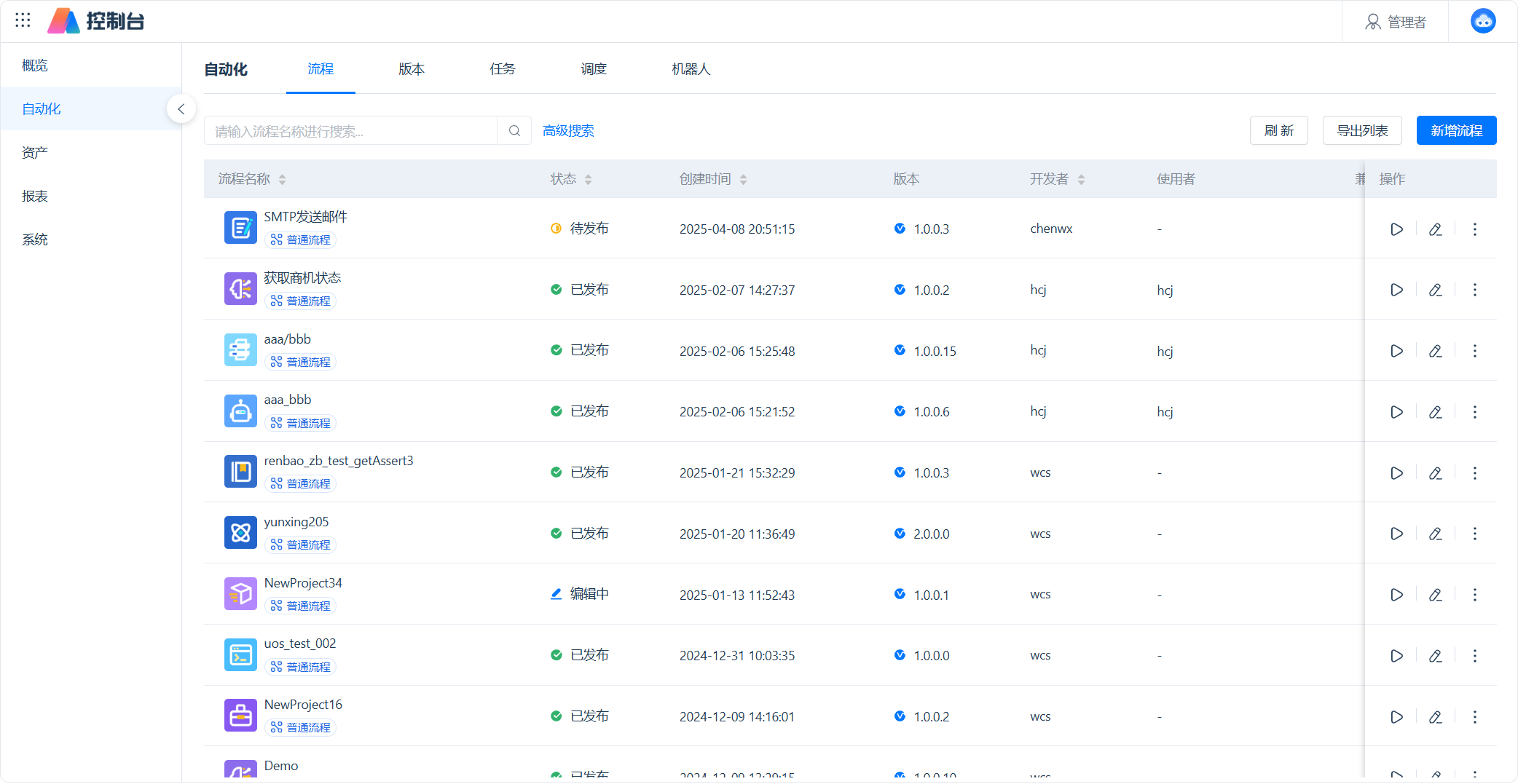Sort by 状态 column

point(588,180)
